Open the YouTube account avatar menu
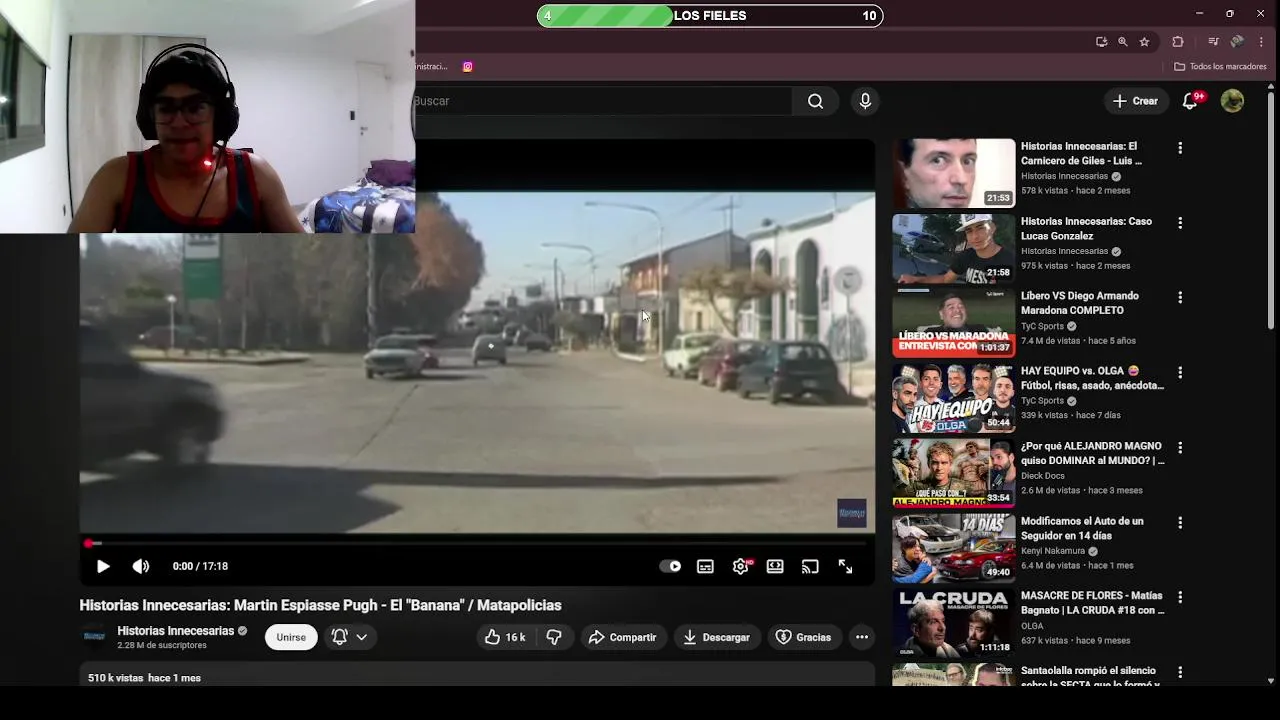1280x720 pixels. (1232, 101)
